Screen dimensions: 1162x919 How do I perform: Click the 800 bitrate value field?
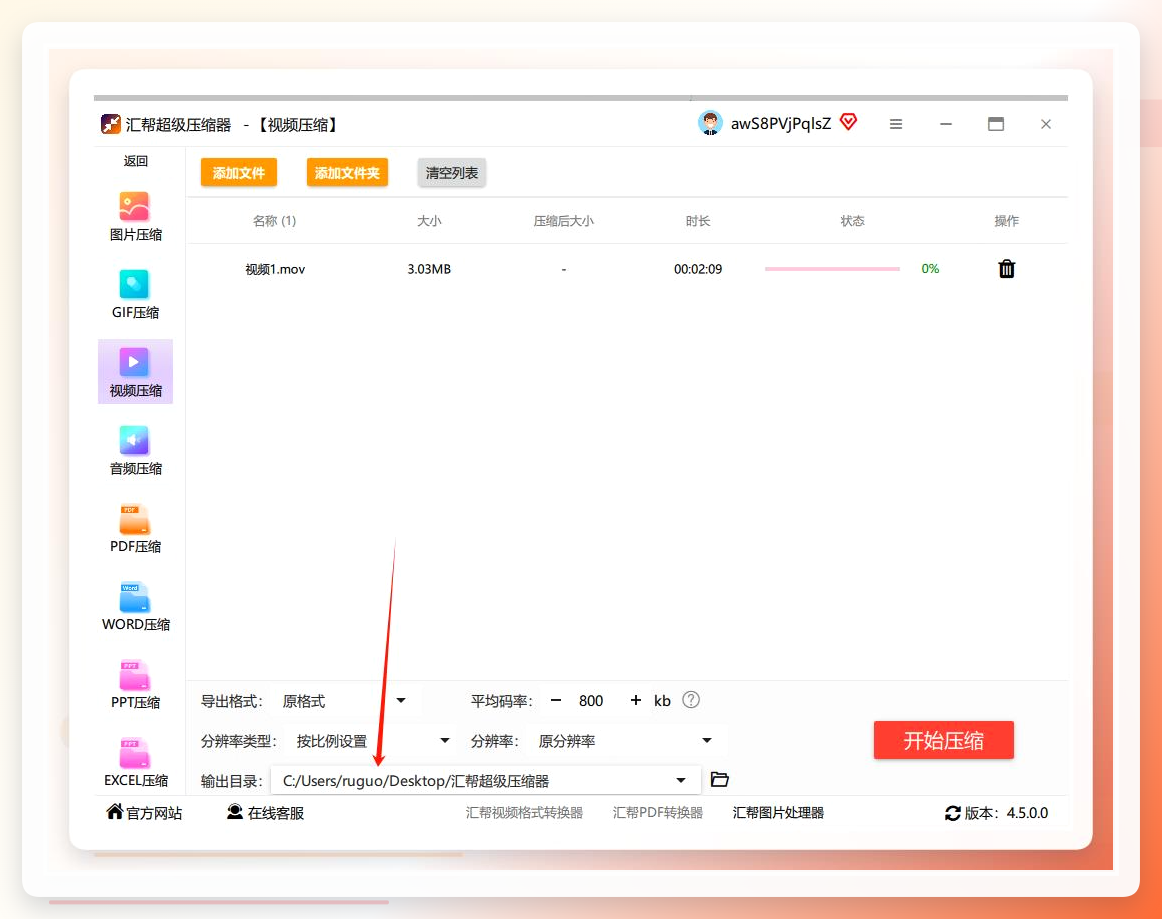[591, 701]
